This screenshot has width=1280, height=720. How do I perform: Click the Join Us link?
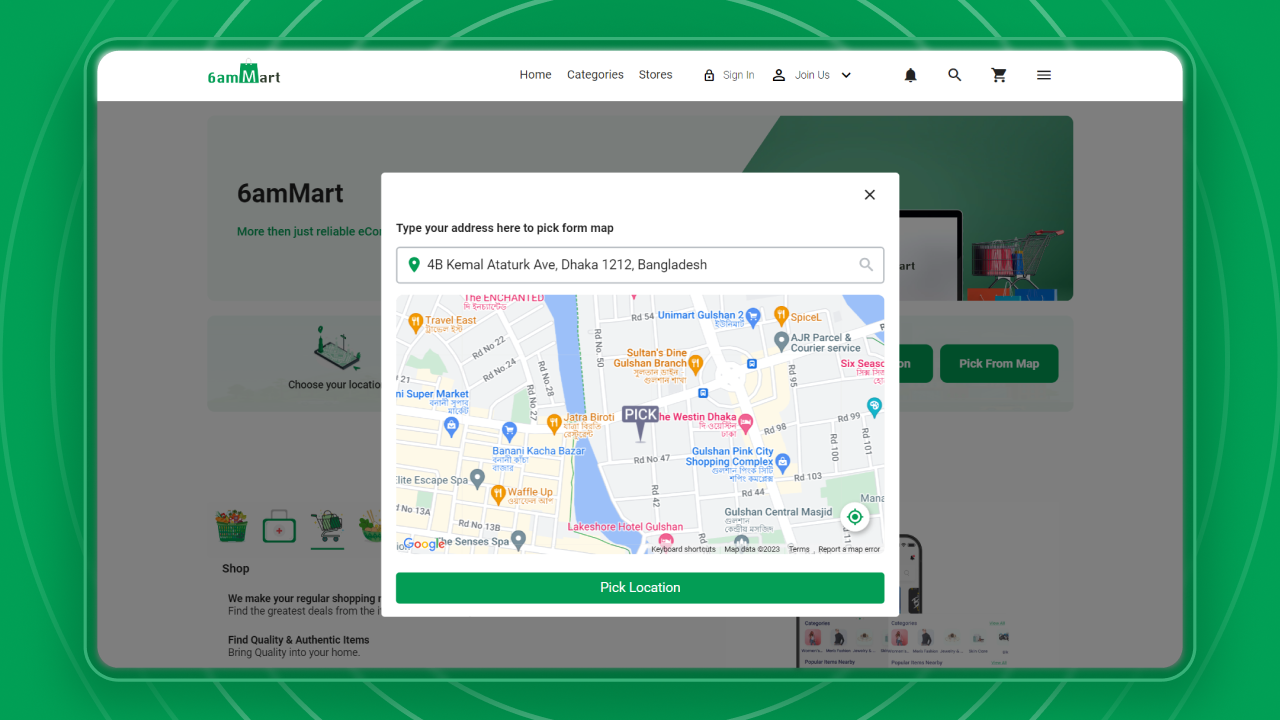pyautogui.click(x=812, y=75)
